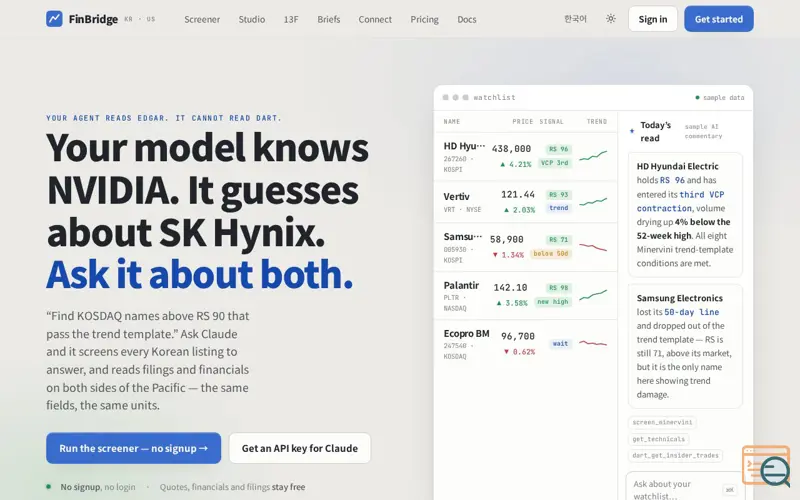The image size is (800, 500).
Task: Click the trend badge for Vertiv
Action: 559,208
